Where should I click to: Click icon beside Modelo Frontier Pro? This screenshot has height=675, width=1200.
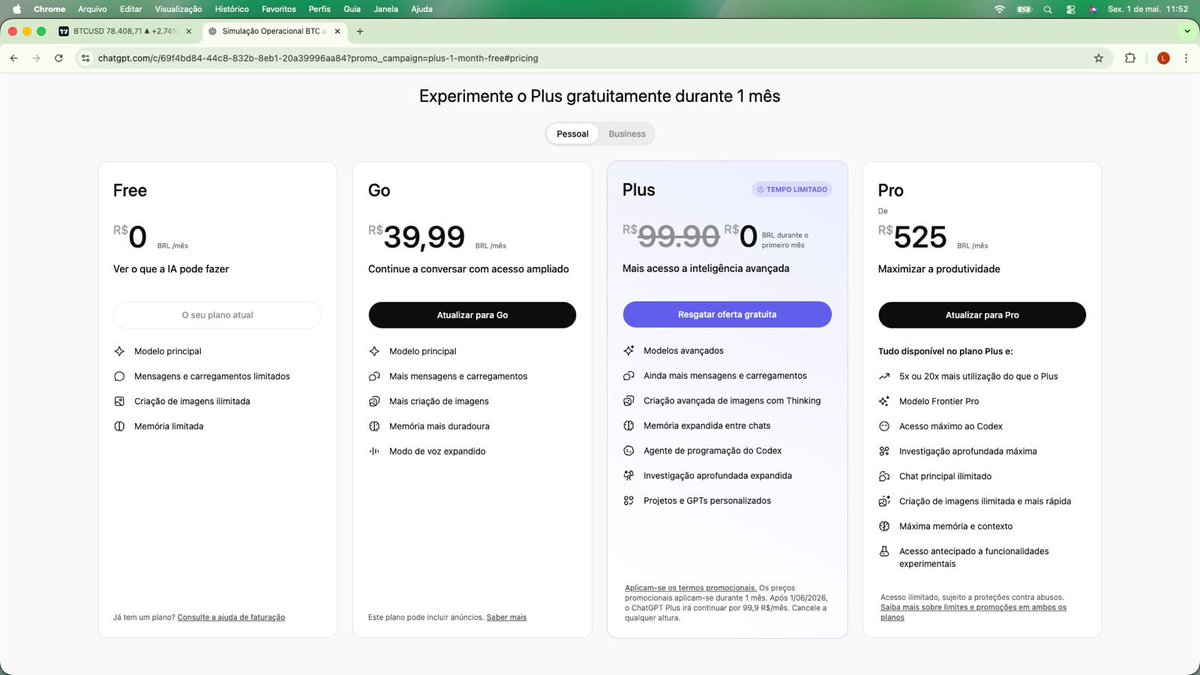click(x=884, y=401)
